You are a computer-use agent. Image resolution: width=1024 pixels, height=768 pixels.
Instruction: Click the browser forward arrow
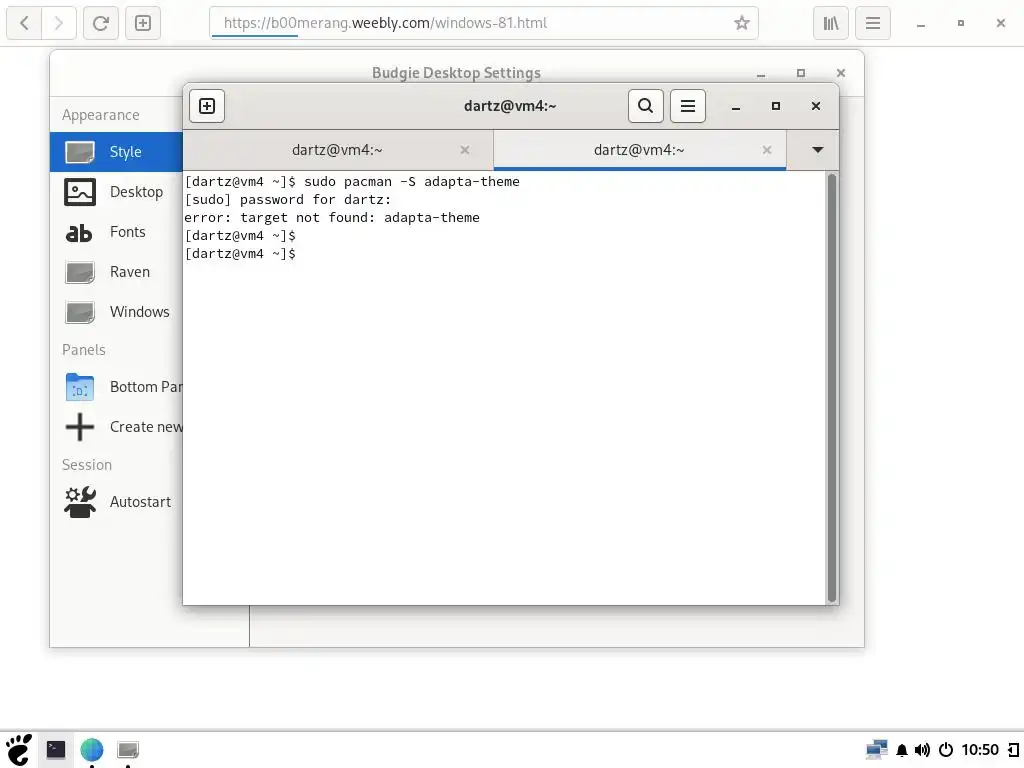coord(59,23)
